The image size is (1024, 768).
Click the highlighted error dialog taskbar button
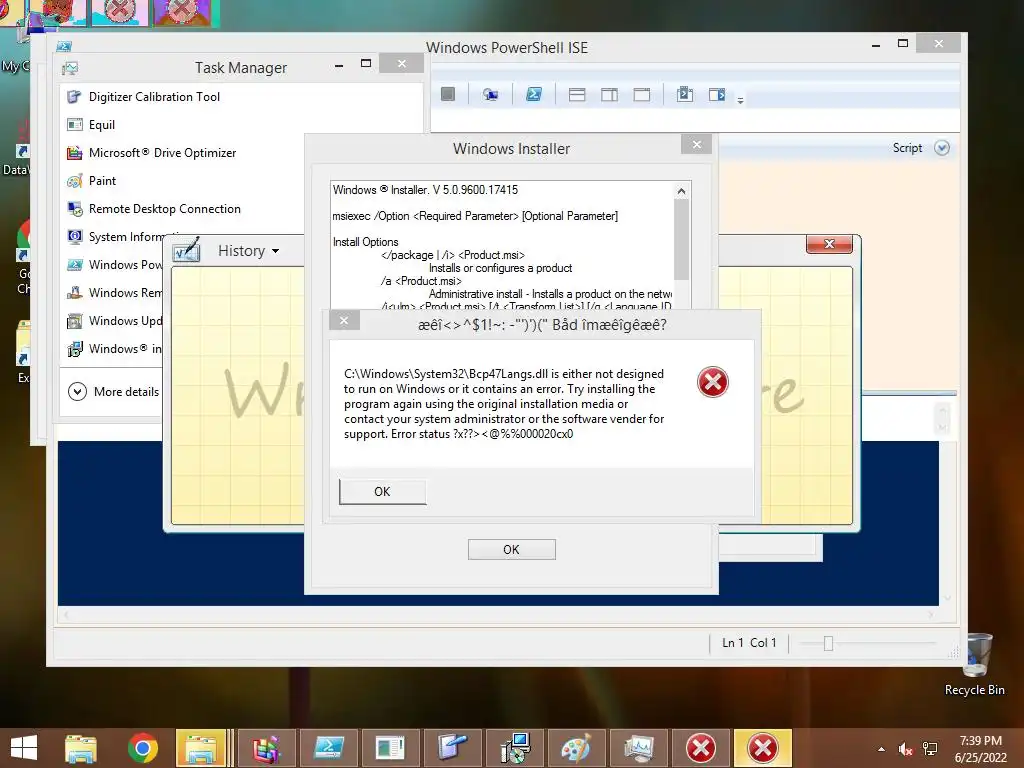point(763,748)
